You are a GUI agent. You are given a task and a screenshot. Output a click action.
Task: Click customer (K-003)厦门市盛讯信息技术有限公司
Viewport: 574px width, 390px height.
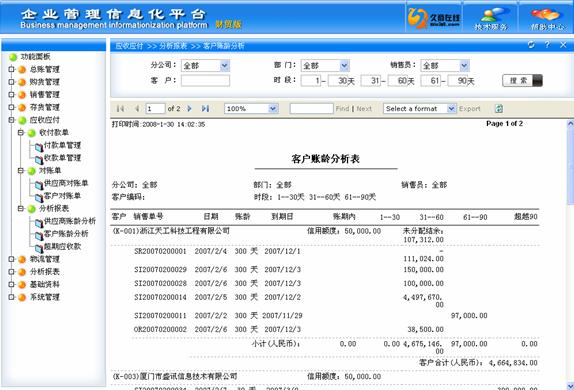tap(175, 376)
